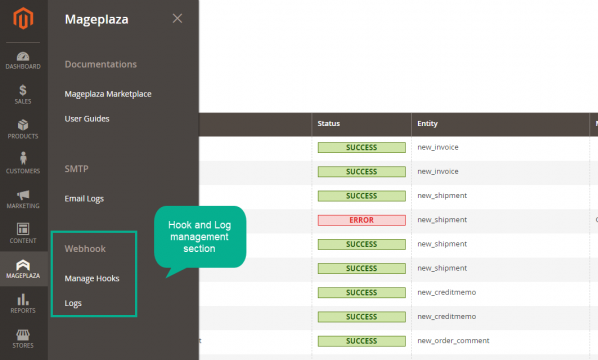Close the Mageplaza submenu panel

177,18
